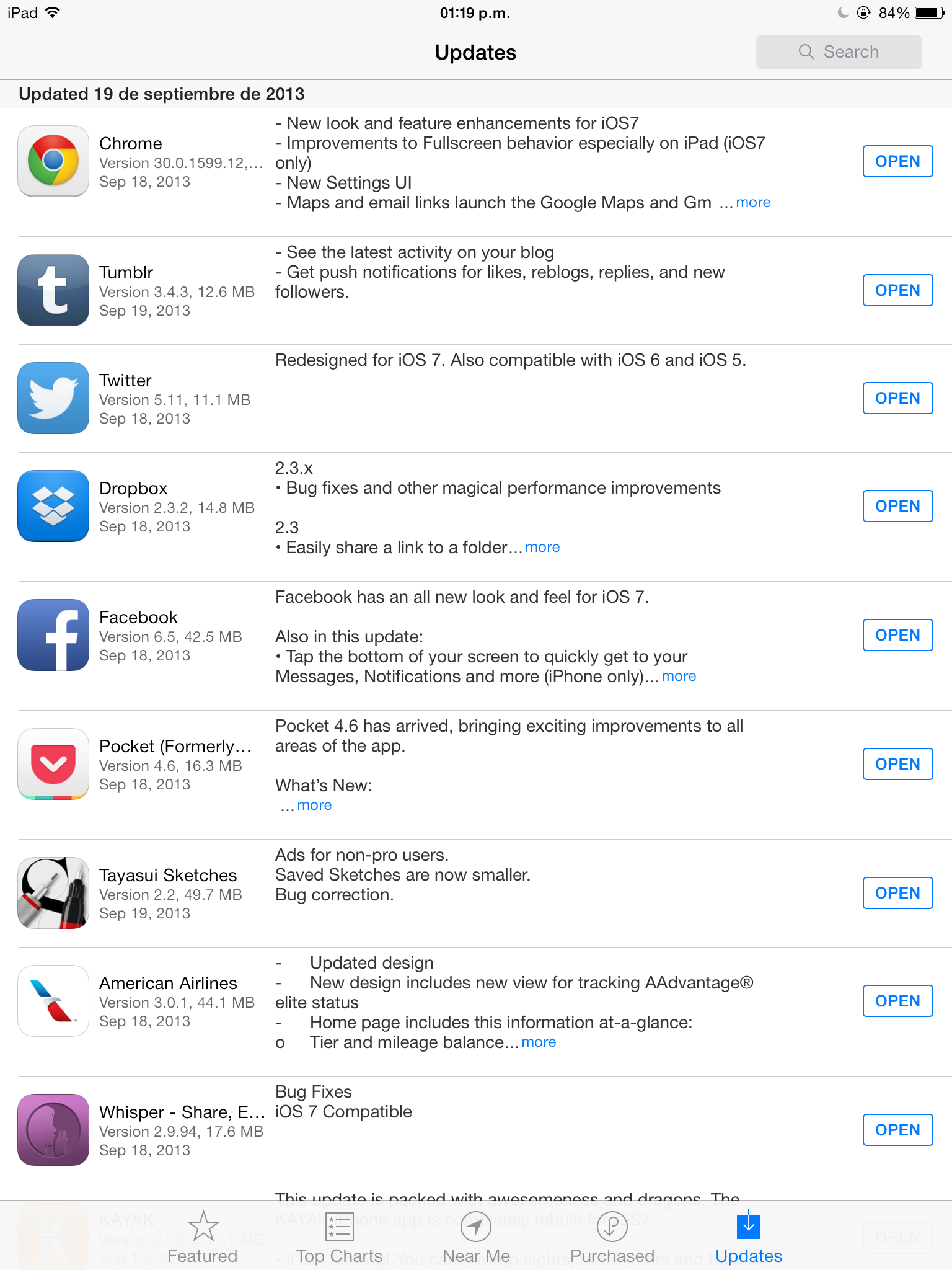The height and width of the screenshot is (1270, 952).
Task: Tap the Whisper app icon
Action: [53, 1130]
